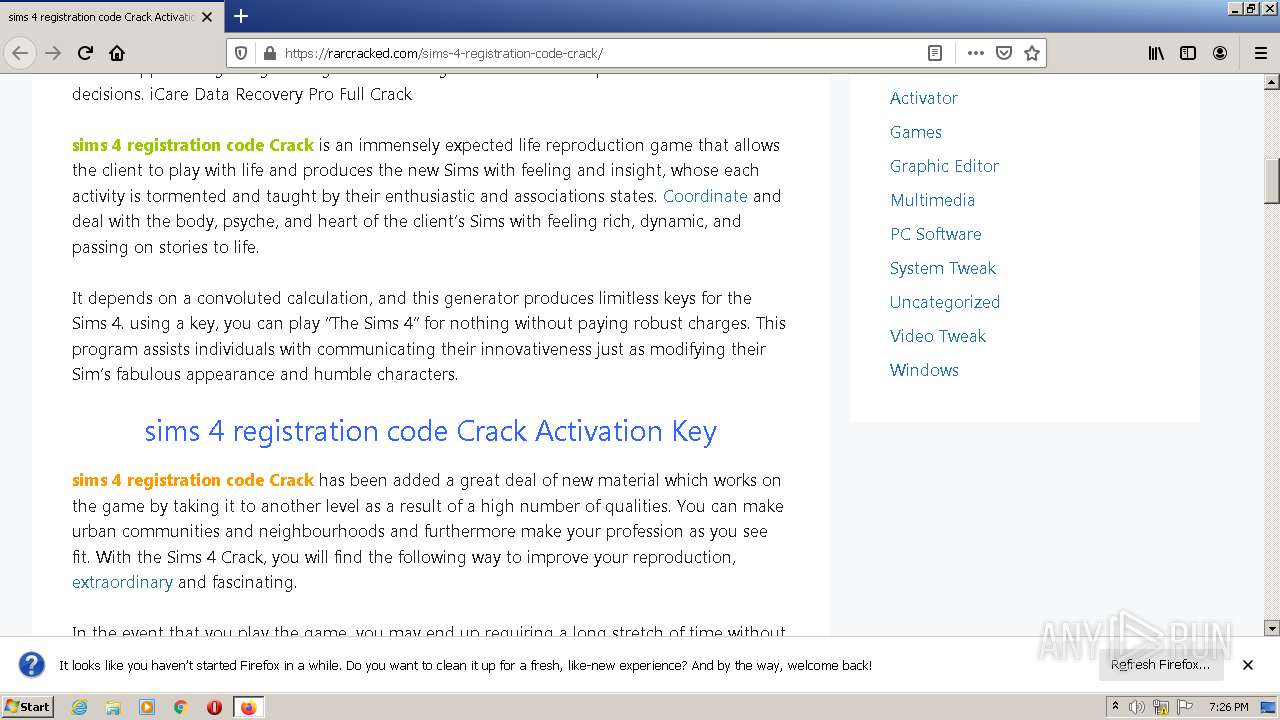Open the PC Software category
Image resolution: width=1280 pixels, height=720 pixels.
coord(936,234)
